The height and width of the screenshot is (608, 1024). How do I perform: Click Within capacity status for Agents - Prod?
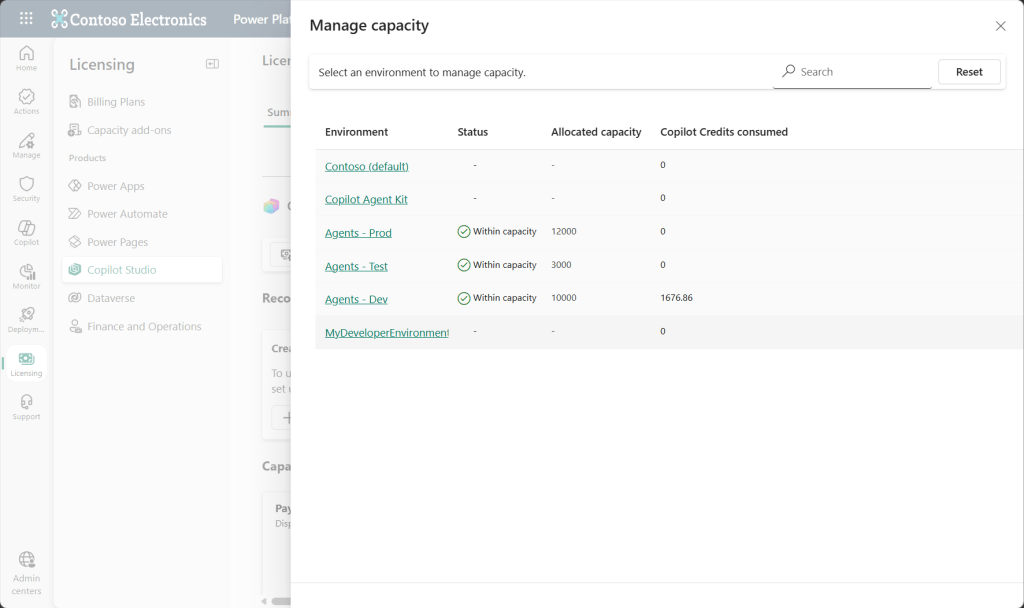click(497, 231)
